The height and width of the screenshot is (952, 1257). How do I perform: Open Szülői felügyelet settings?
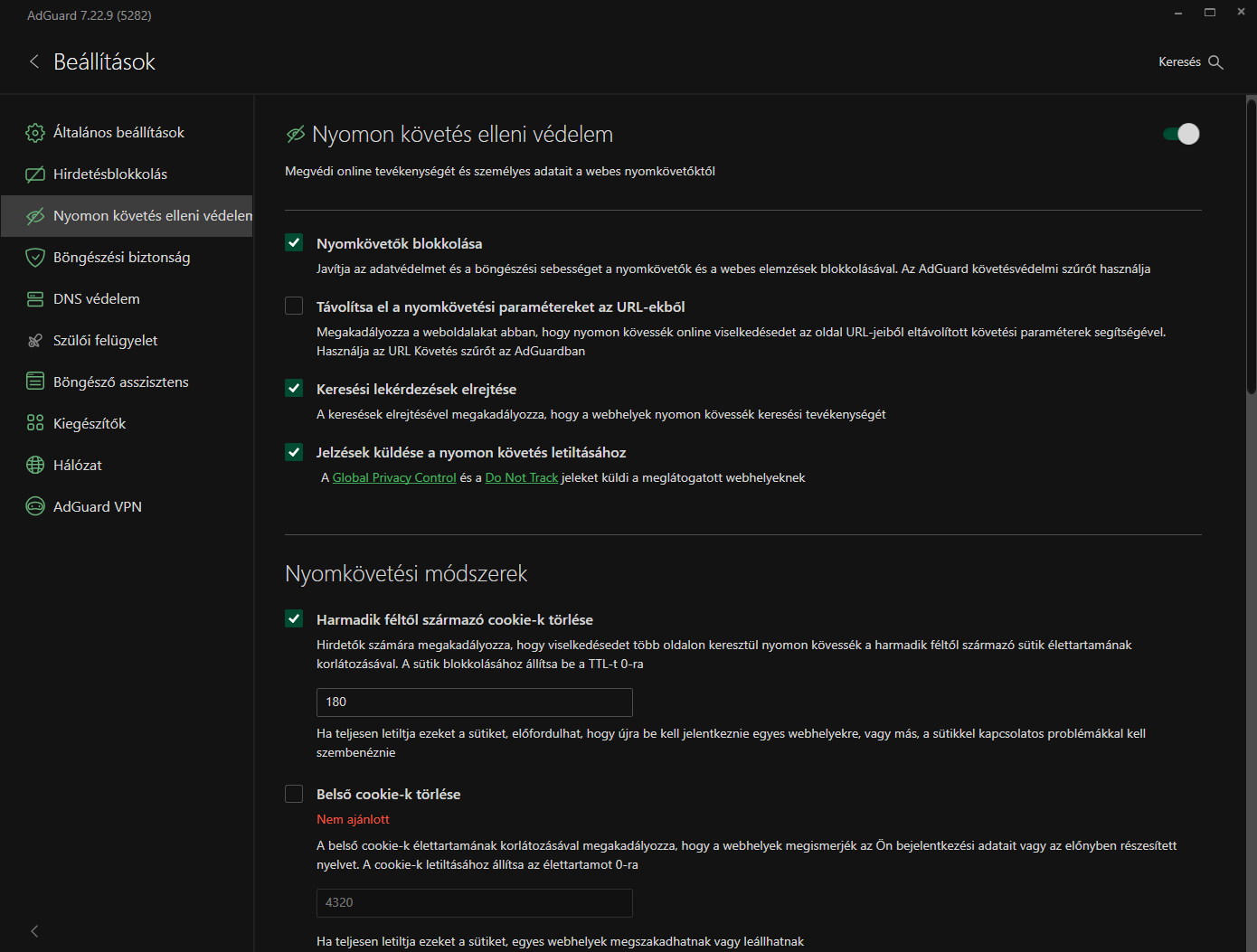(127, 341)
